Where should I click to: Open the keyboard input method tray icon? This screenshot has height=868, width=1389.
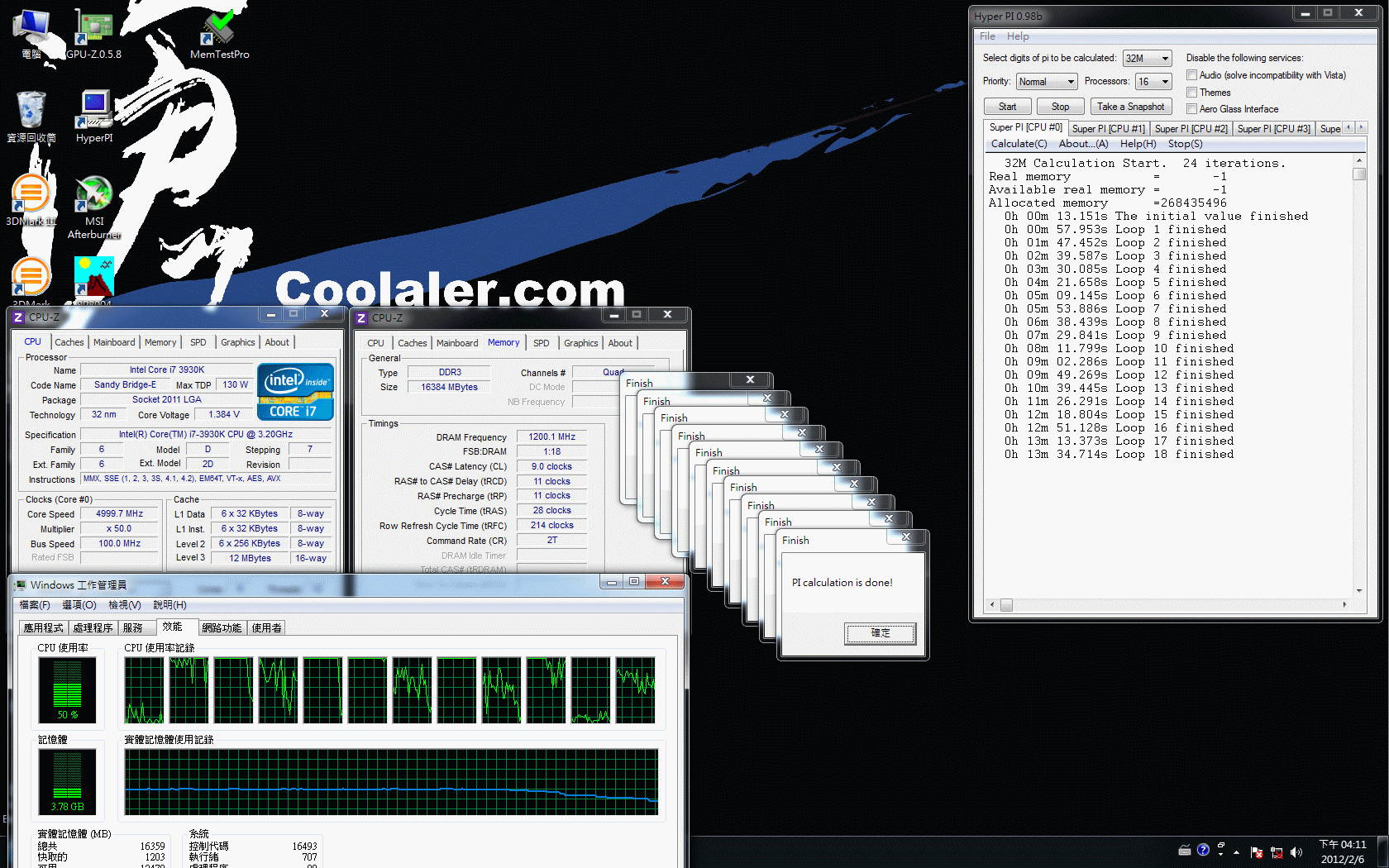(x=1185, y=851)
